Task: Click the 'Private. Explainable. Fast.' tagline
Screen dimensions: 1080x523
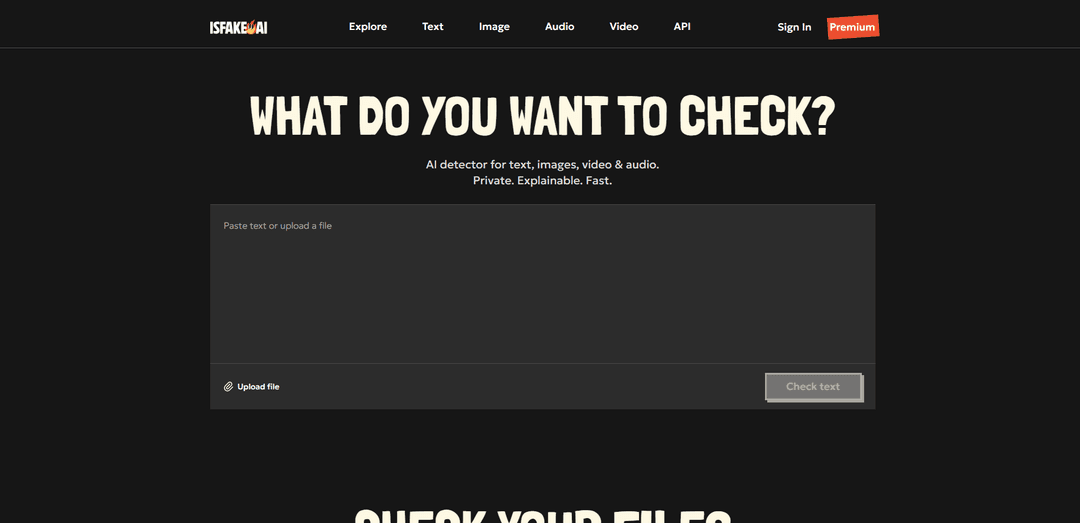Action: coord(542,181)
